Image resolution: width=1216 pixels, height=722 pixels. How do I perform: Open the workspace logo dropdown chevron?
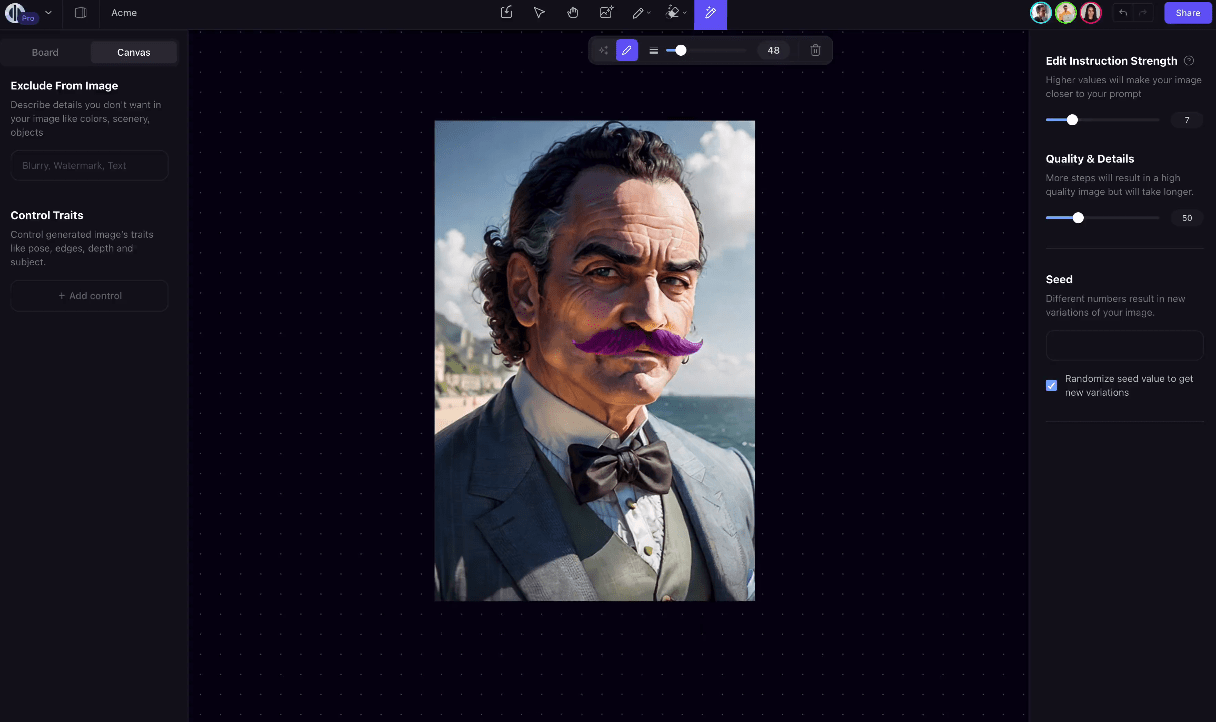48,12
